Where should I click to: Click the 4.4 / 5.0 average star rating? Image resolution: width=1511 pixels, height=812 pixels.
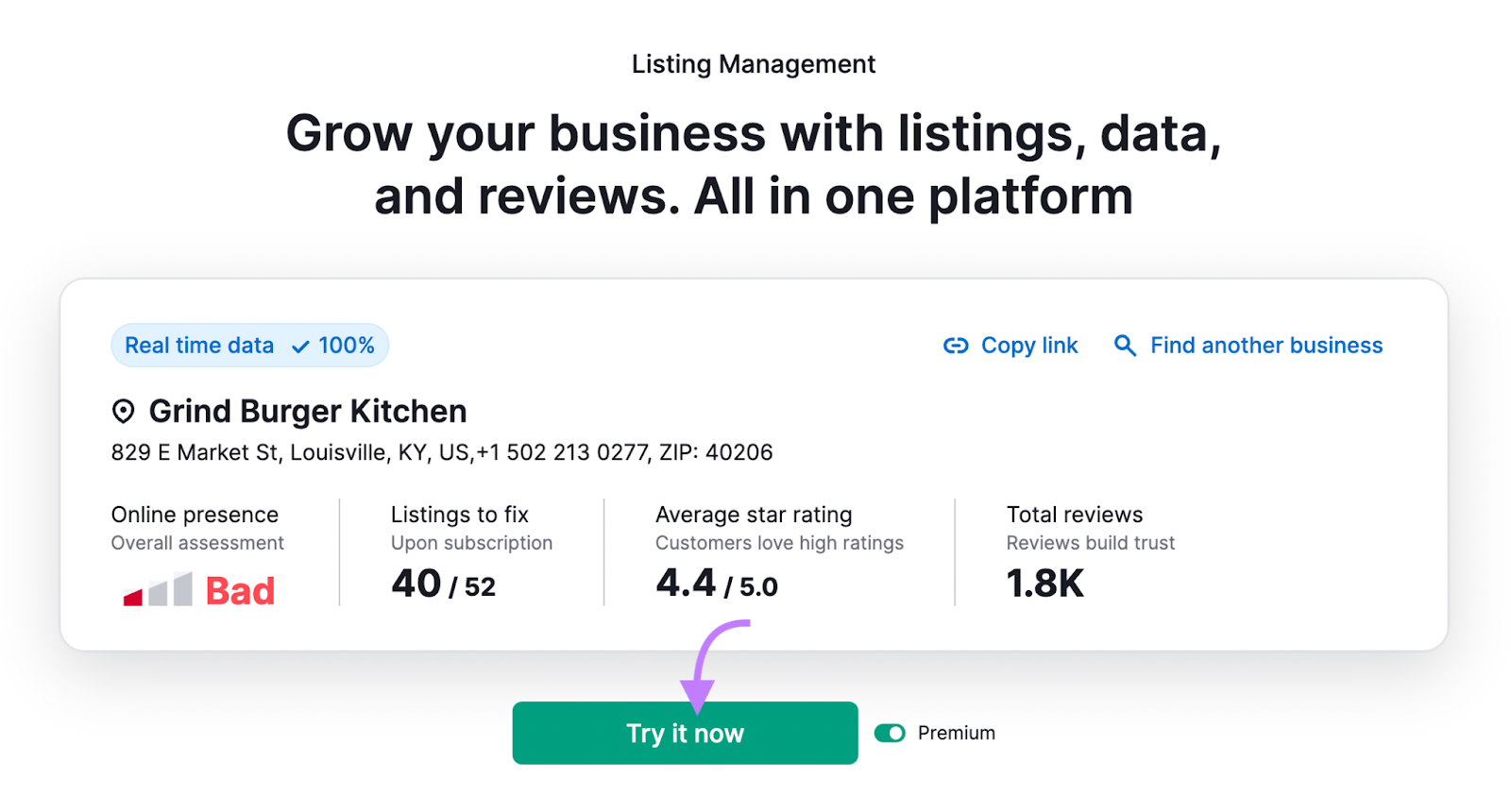click(x=717, y=584)
